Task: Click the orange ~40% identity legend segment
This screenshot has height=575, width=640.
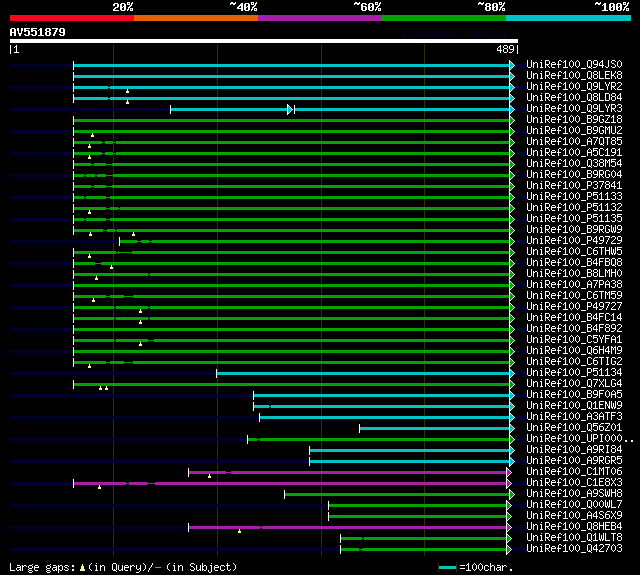Action: click(196, 18)
